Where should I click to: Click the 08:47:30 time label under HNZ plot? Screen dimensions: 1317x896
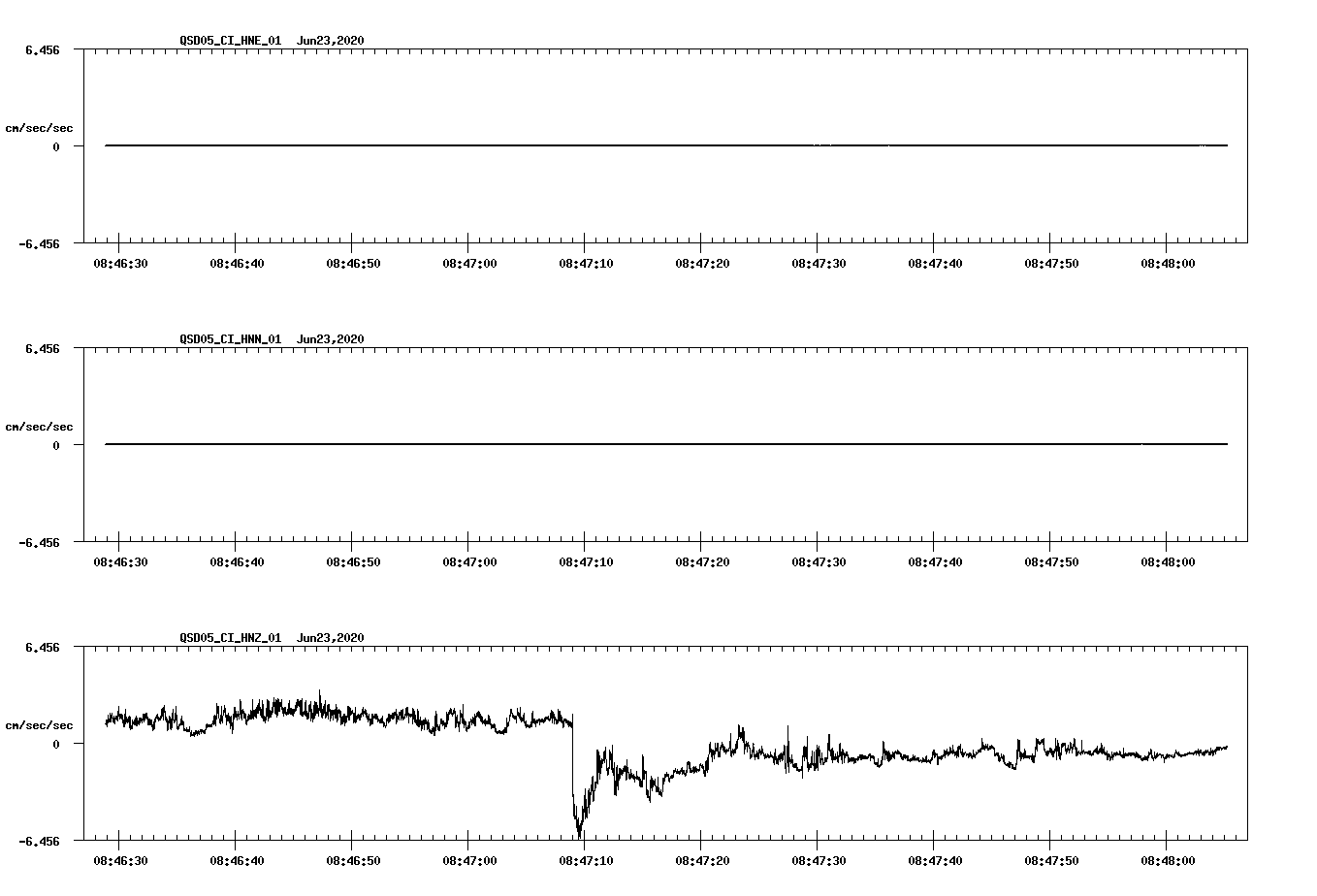819,861
